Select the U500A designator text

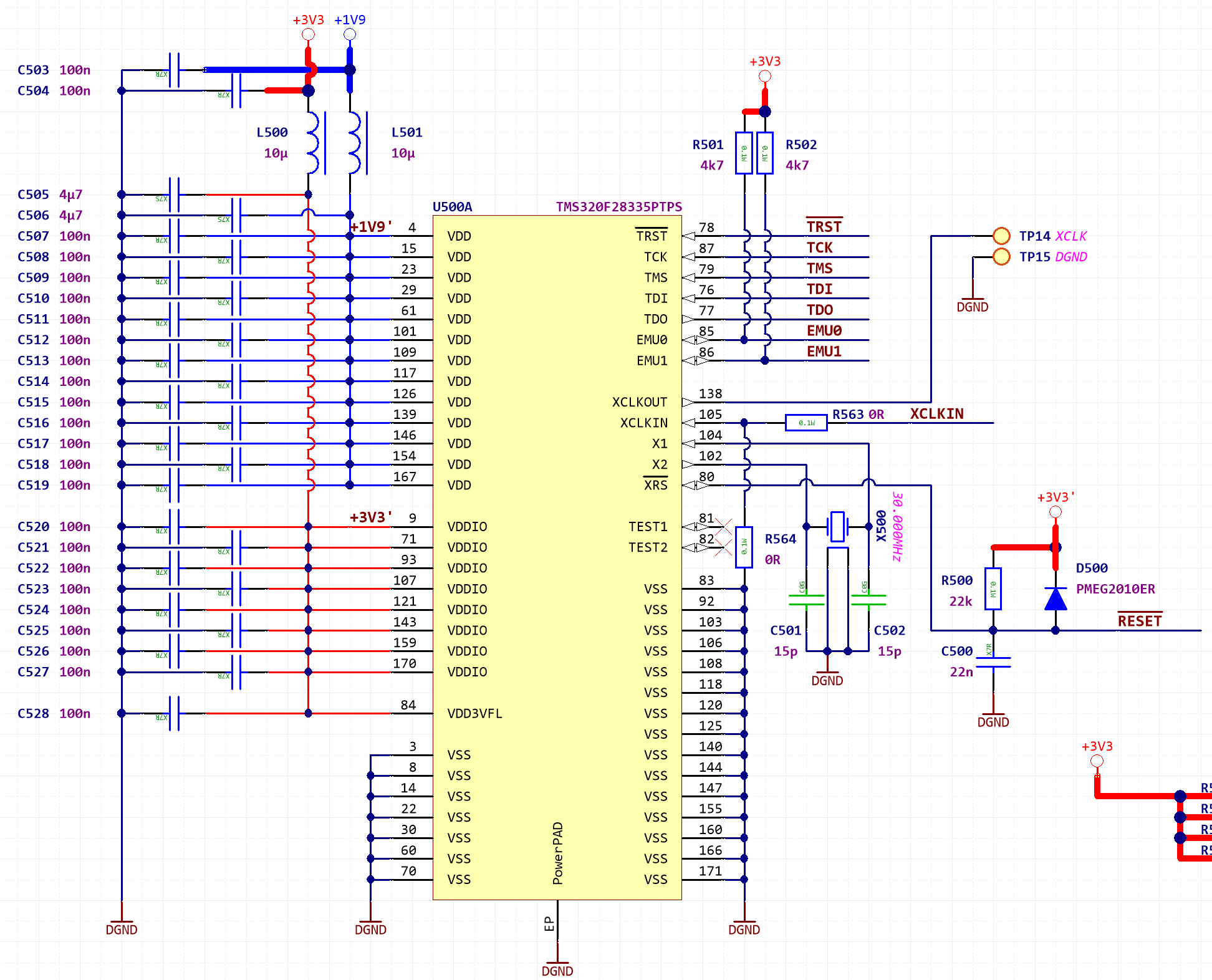(x=453, y=206)
